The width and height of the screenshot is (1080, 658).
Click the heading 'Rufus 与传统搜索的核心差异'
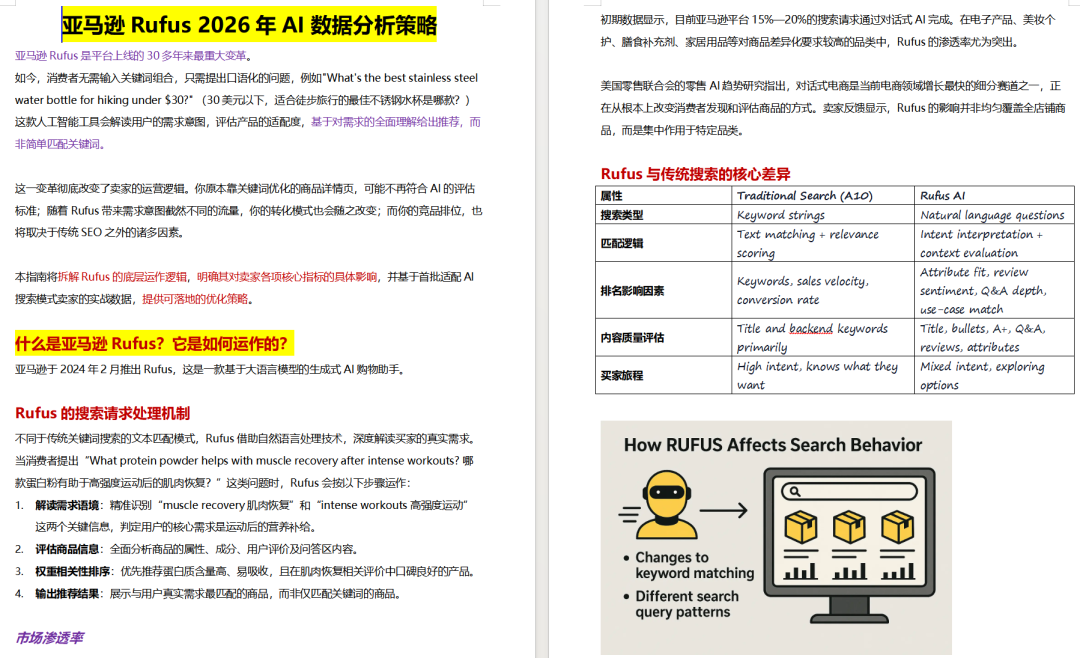click(695, 174)
